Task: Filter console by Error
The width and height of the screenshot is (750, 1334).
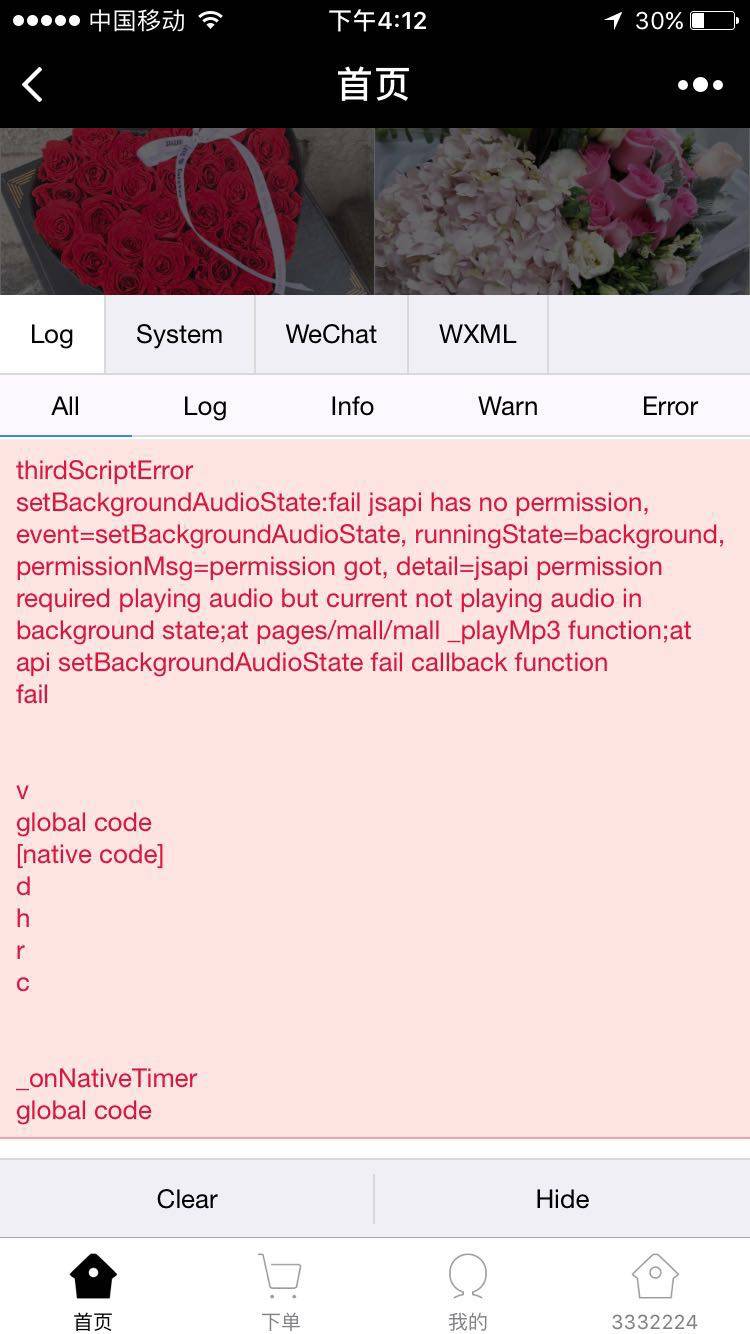Action: pyautogui.click(x=669, y=406)
